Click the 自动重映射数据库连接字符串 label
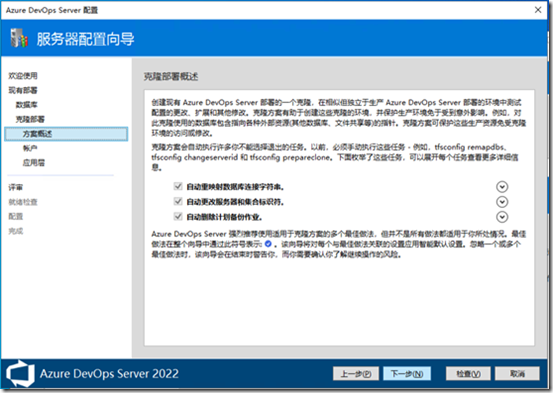This screenshot has width=553, height=393. [235, 187]
